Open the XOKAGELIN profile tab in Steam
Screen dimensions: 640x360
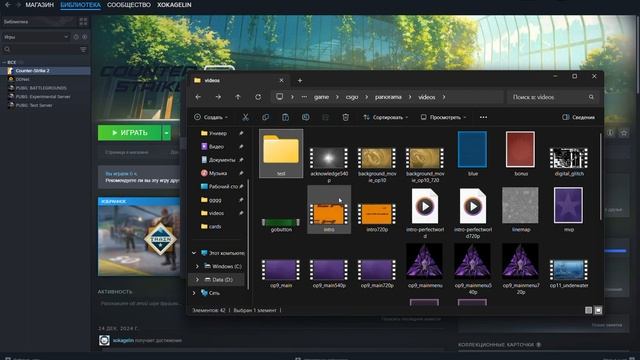(174, 5)
